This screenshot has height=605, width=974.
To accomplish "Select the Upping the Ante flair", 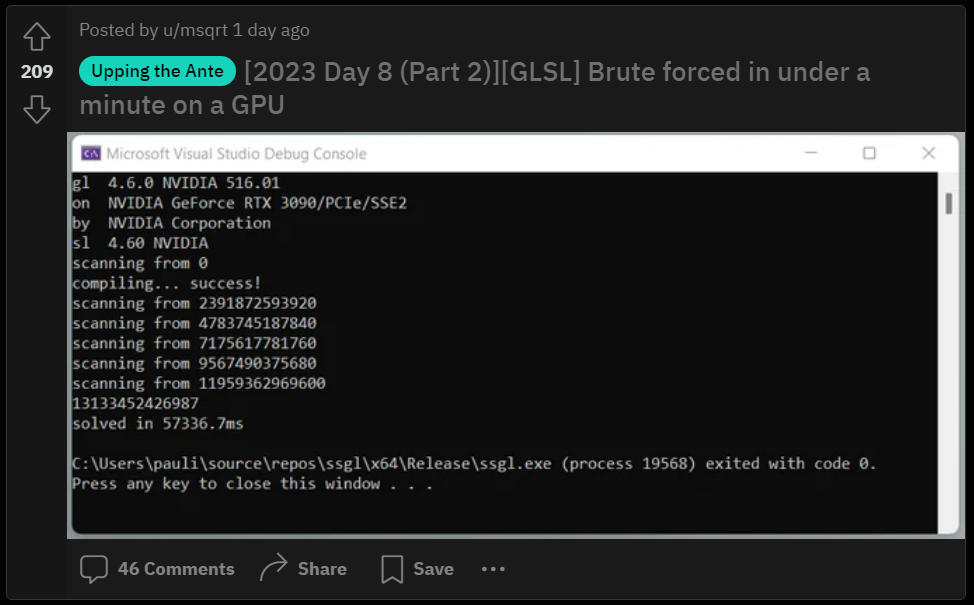I will [157, 71].
